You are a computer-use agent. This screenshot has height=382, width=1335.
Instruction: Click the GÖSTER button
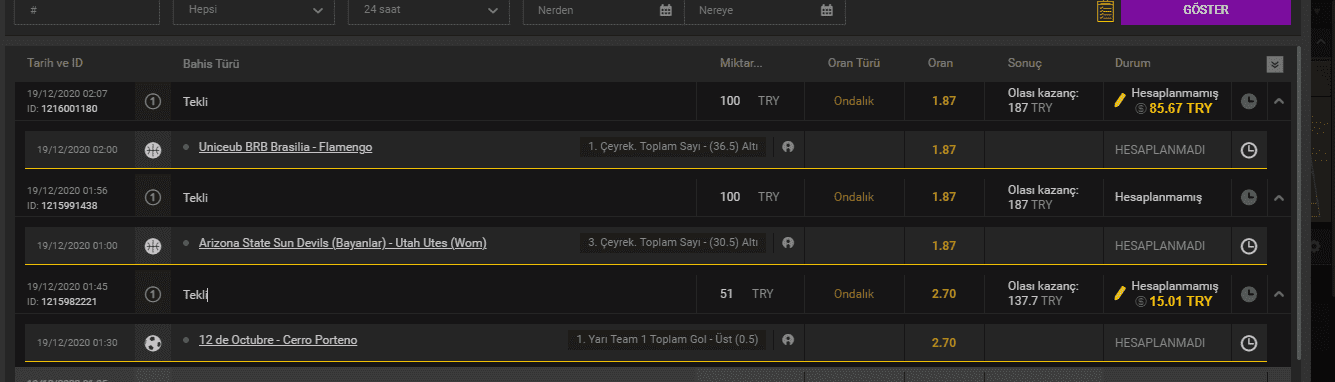(x=1205, y=11)
